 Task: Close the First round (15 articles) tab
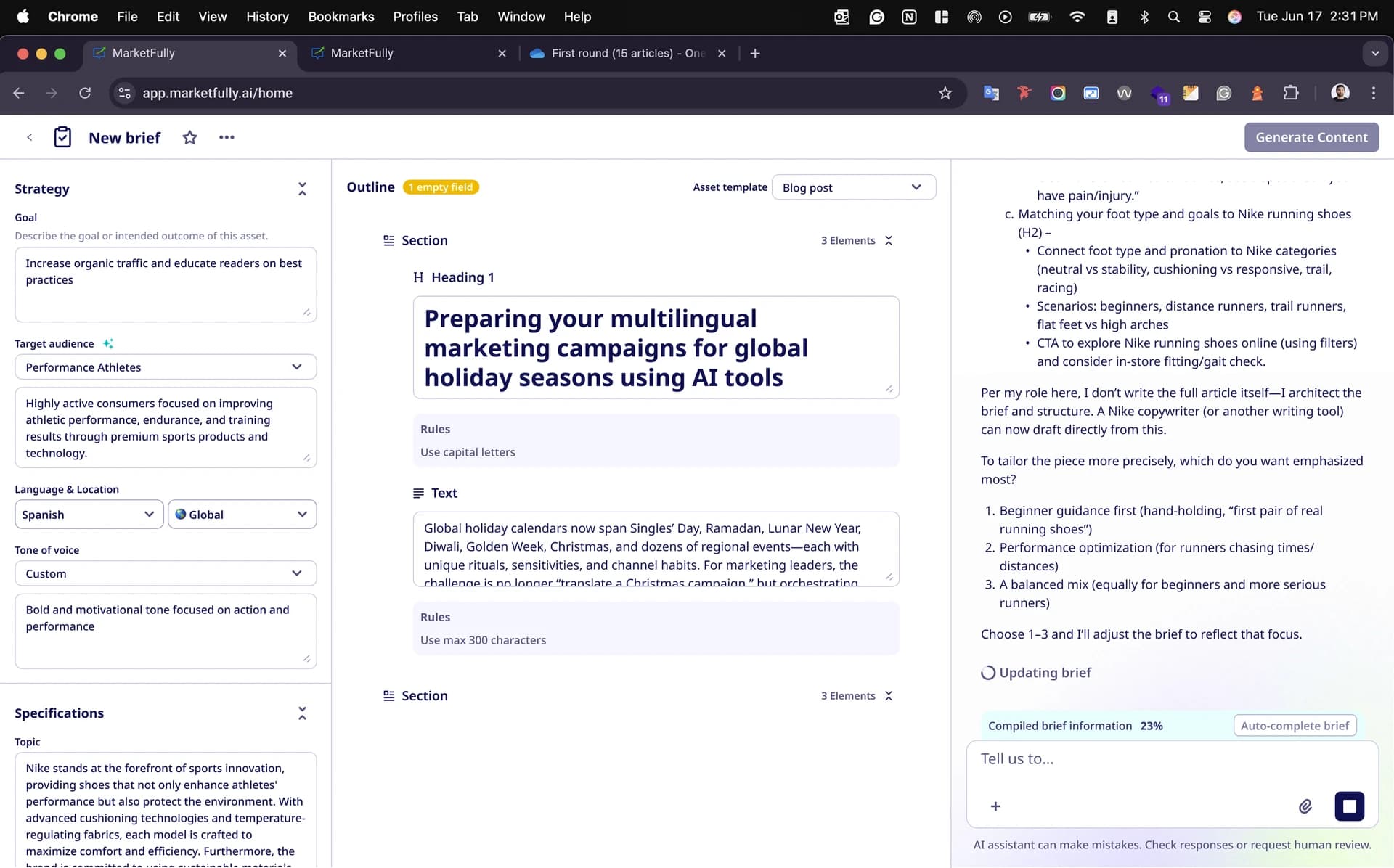[722, 53]
